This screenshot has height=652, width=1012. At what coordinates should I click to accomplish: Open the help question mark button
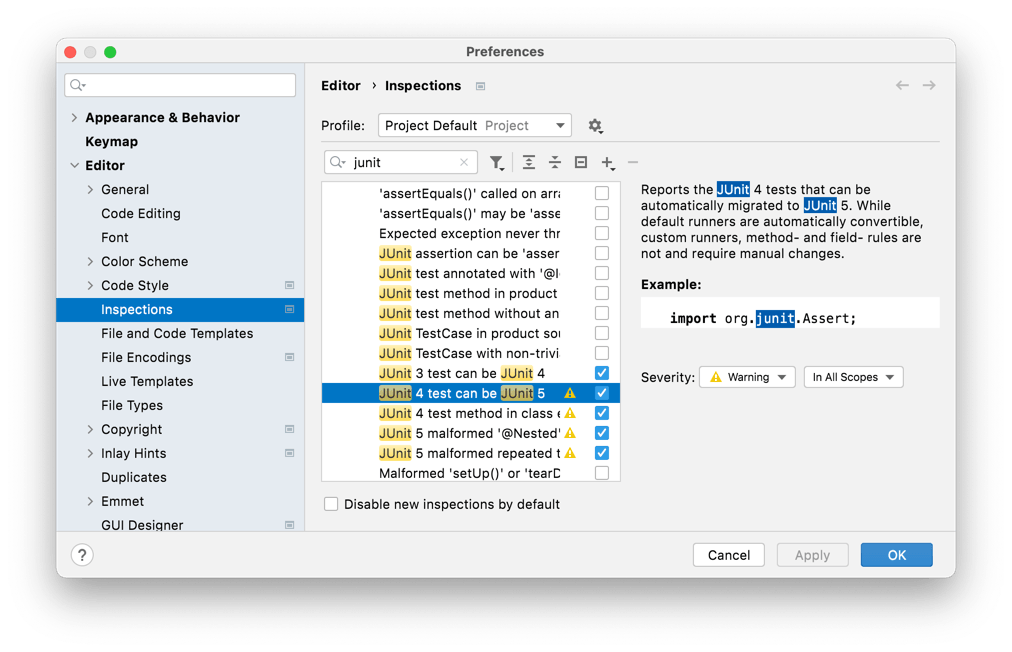[x=82, y=555]
